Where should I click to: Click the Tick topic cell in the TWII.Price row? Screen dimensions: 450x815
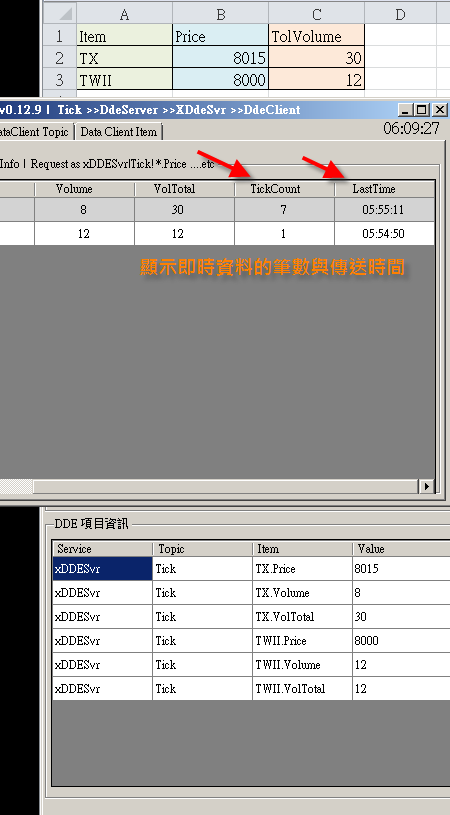coord(203,640)
